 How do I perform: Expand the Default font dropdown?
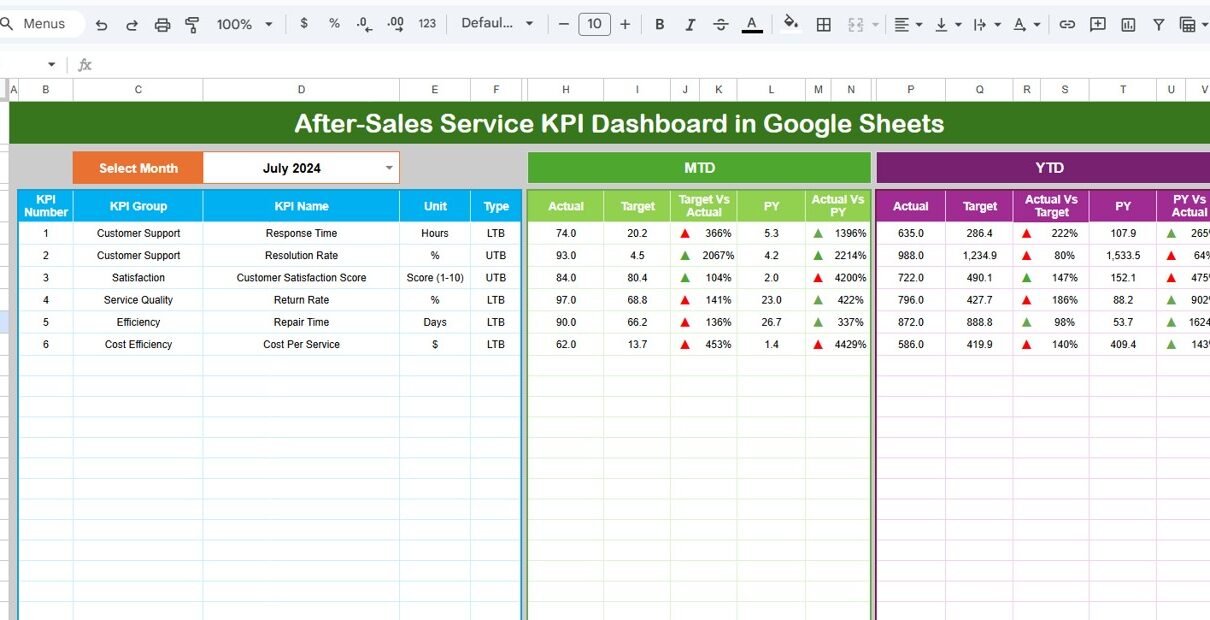click(x=497, y=24)
